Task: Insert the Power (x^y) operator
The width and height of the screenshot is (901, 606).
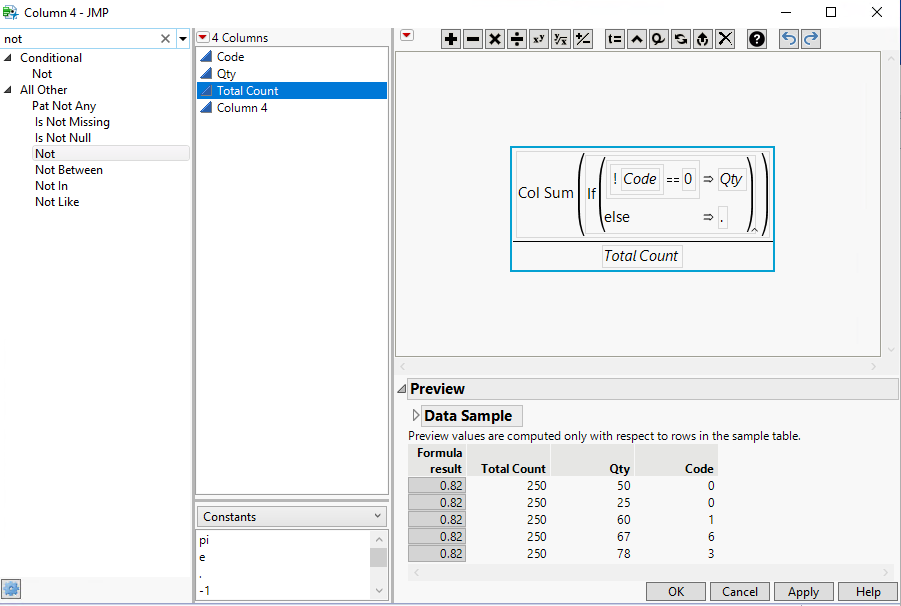Action: pyautogui.click(x=538, y=39)
